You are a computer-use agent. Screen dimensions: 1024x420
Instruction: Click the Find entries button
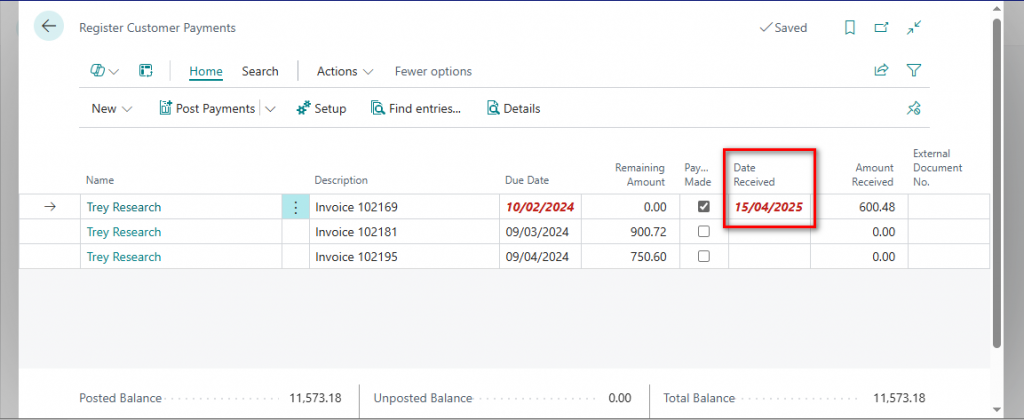(416, 109)
